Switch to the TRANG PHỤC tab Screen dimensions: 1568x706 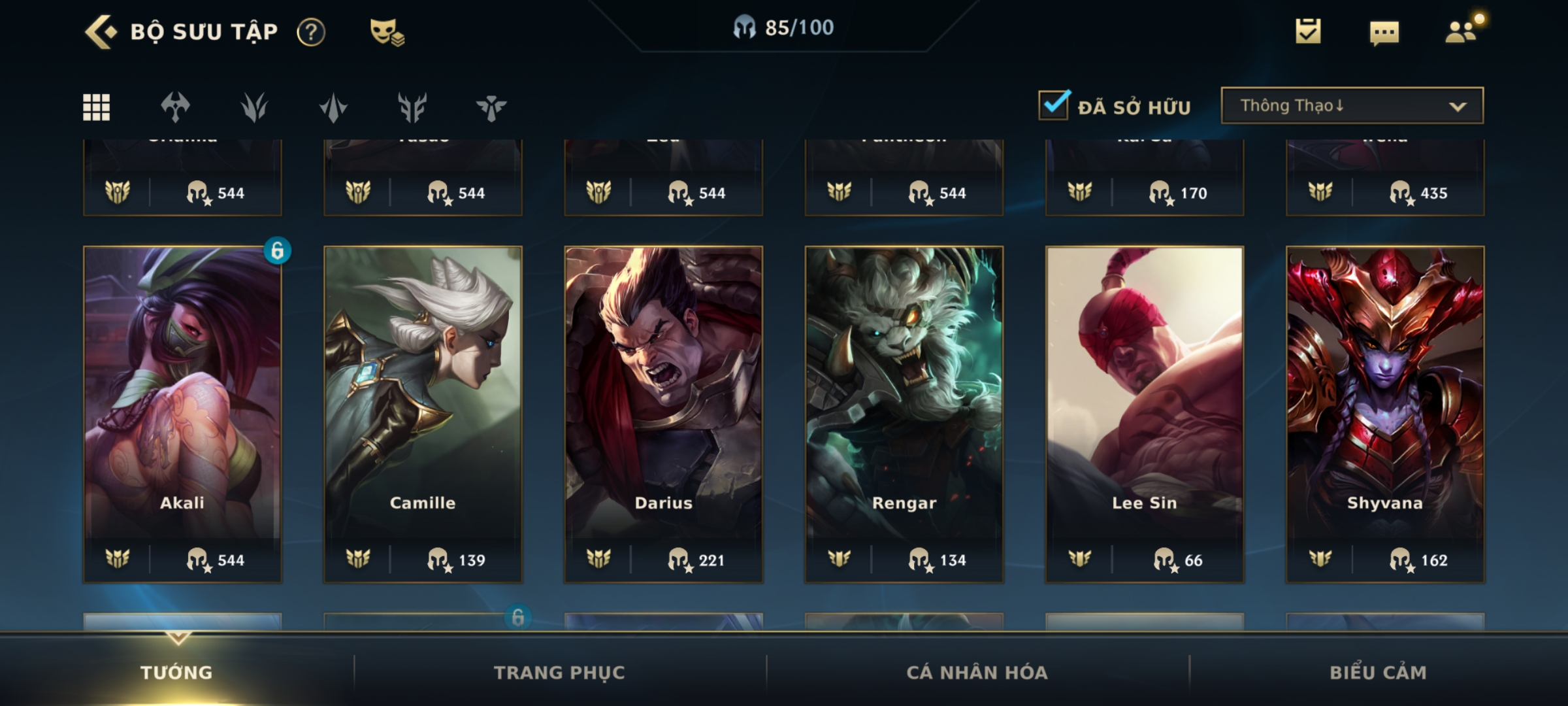[559, 672]
